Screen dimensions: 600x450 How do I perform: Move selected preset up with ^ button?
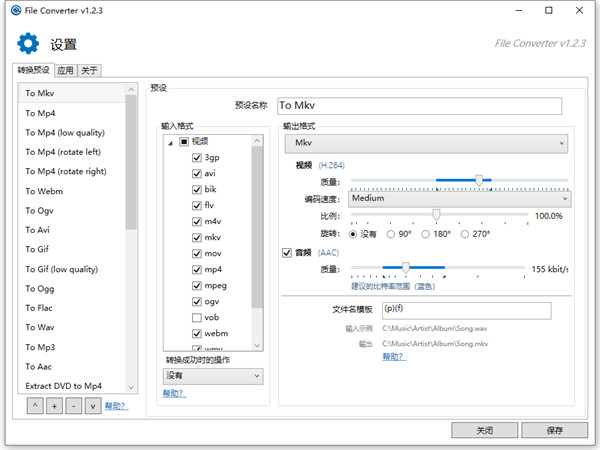tap(35, 406)
